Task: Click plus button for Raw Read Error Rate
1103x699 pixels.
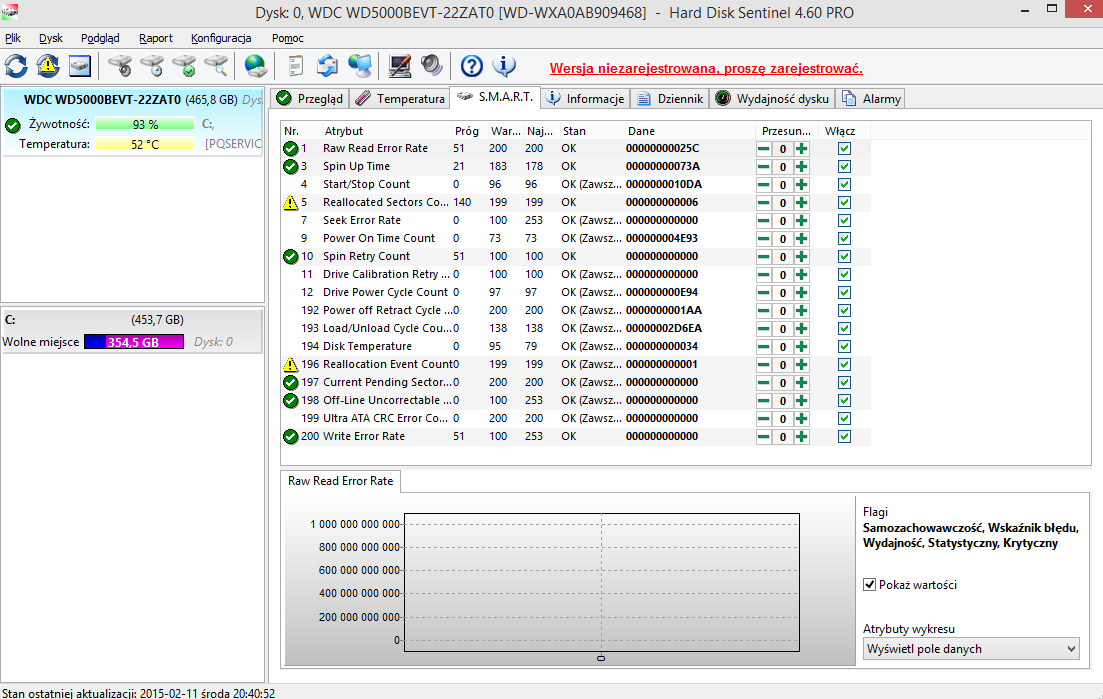Action: click(x=801, y=148)
